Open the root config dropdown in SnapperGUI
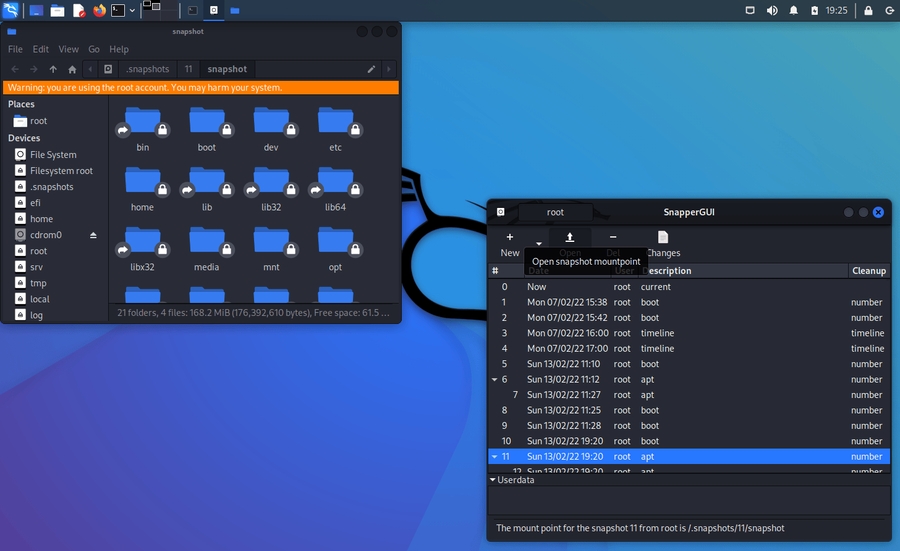Screen dimensions: 900x551 555,212
